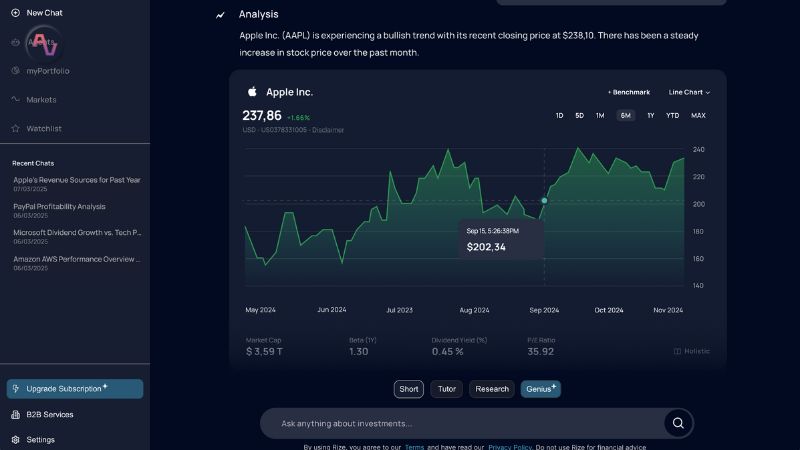The image size is (800, 450).
Task: Click the Holistic view icon
Action: [x=678, y=351]
